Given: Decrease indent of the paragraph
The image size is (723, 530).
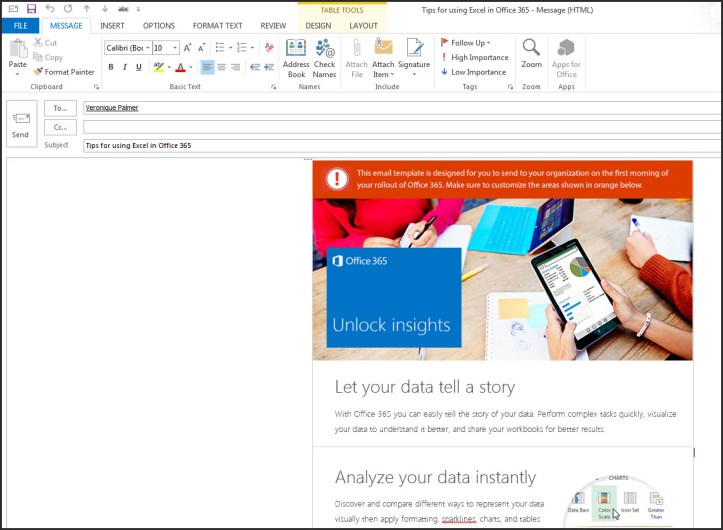Looking at the screenshot, I should pyautogui.click(x=255, y=67).
